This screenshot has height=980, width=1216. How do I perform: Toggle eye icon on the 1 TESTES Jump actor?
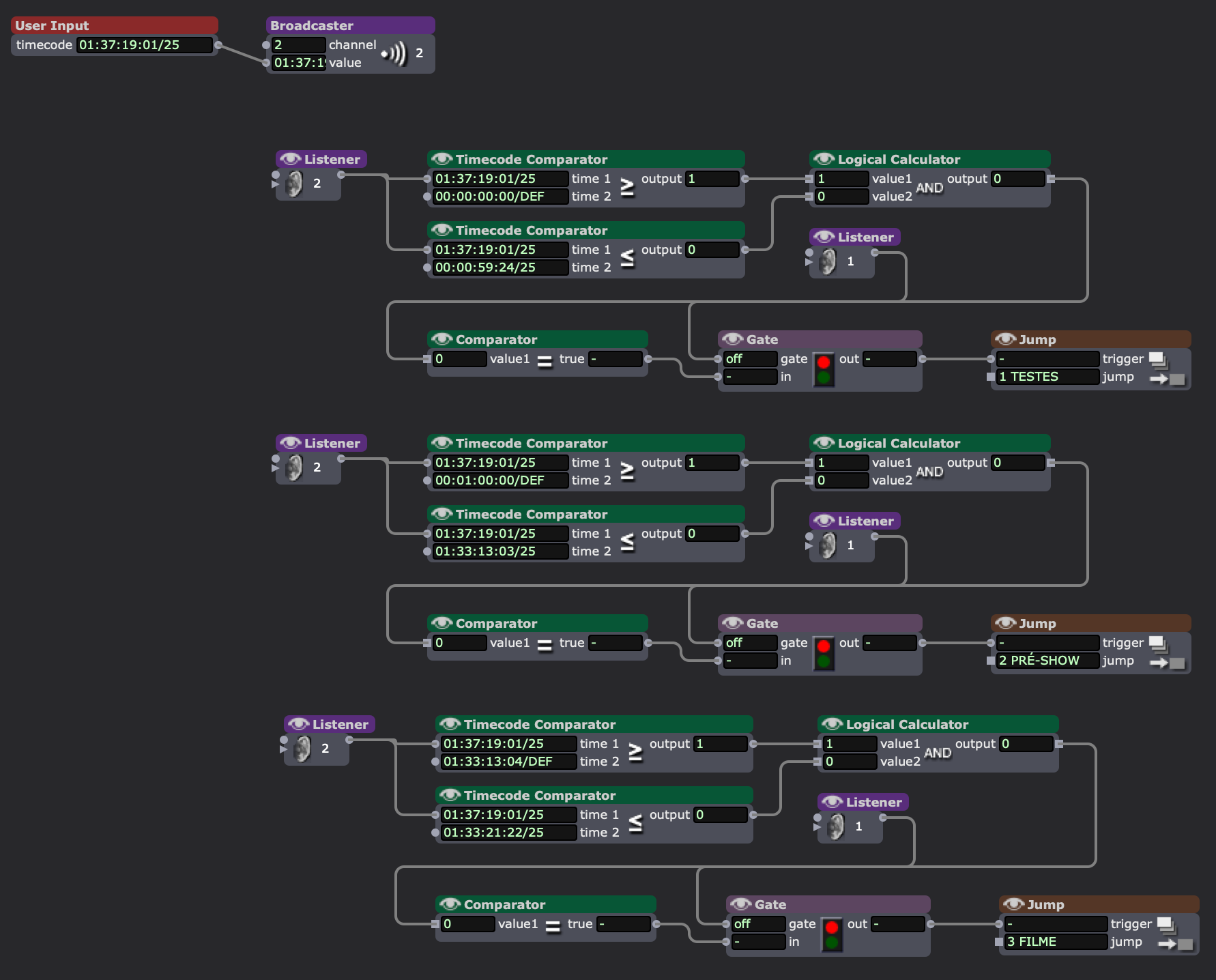point(1005,339)
